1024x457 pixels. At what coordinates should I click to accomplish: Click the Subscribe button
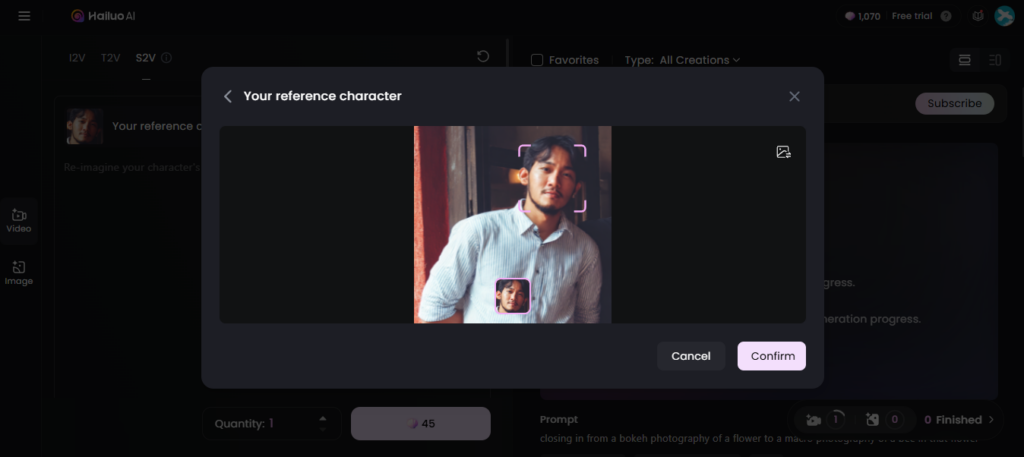[x=954, y=103]
